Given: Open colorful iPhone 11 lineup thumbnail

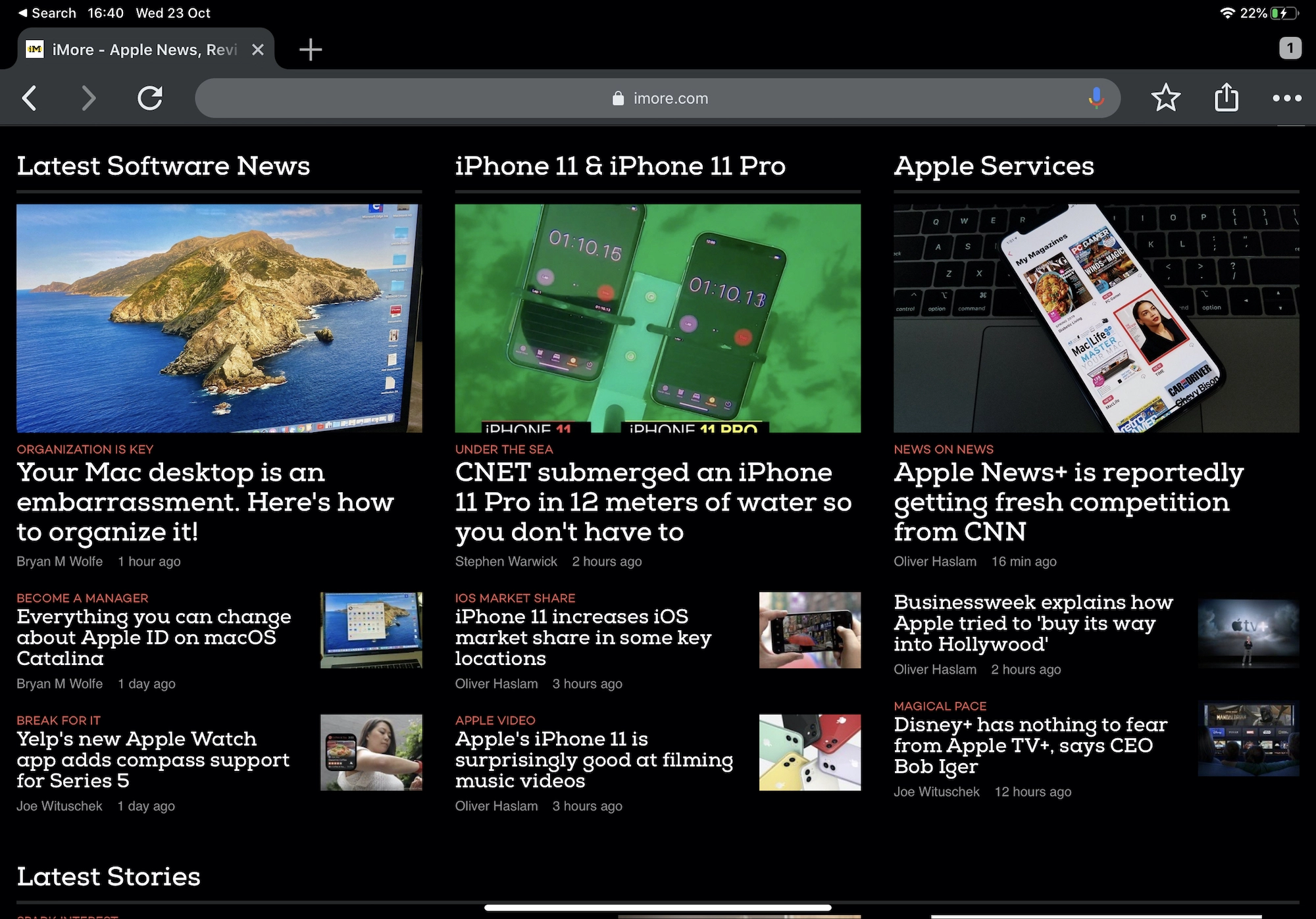Looking at the screenshot, I should pyautogui.click(x=810, y=753).
